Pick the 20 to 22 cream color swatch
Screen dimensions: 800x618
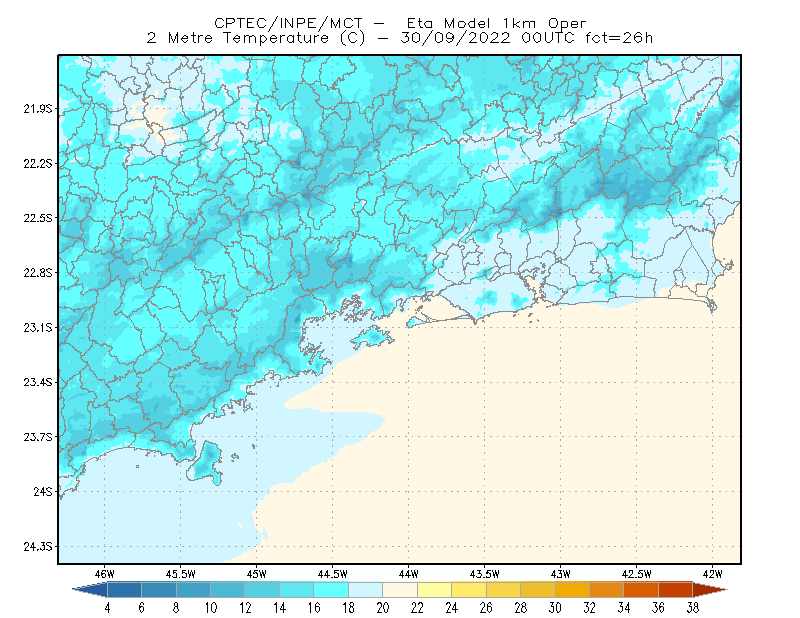tap(400, 590)
